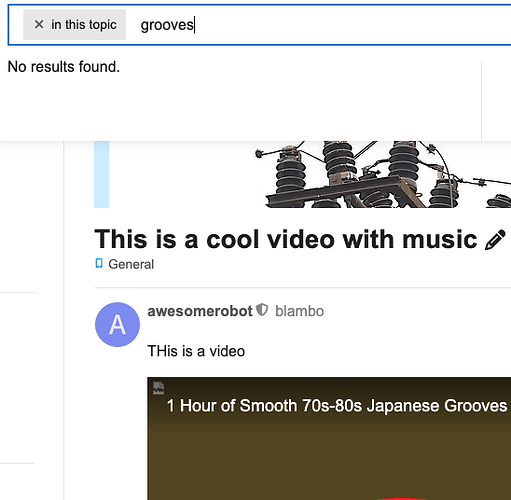The image size is (511, 500).
Task: Click the vertical divider beside search results
Action: coord(481,102)
